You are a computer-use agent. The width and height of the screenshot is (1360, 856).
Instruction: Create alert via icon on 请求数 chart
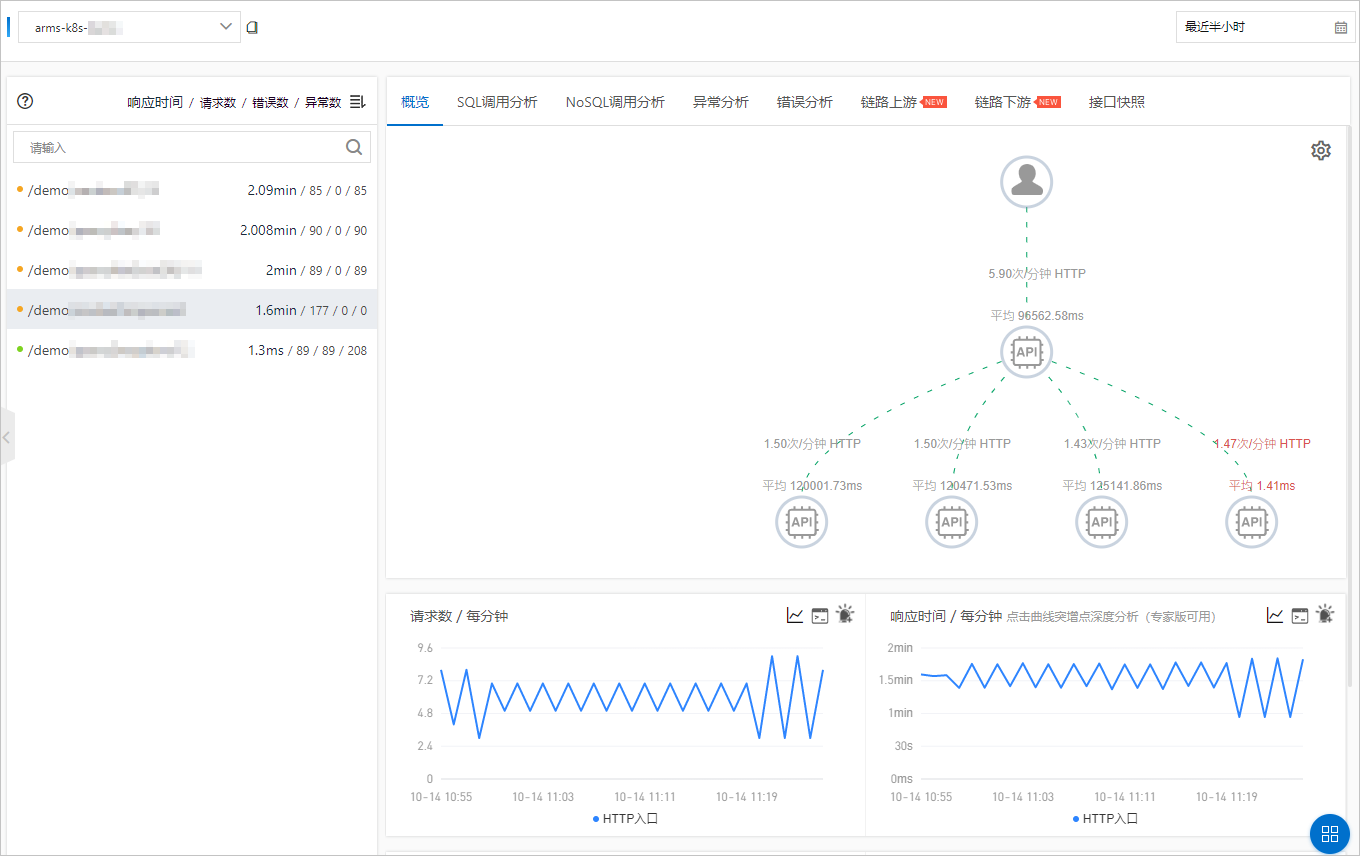pyautogui.click(x=845, y=614)
